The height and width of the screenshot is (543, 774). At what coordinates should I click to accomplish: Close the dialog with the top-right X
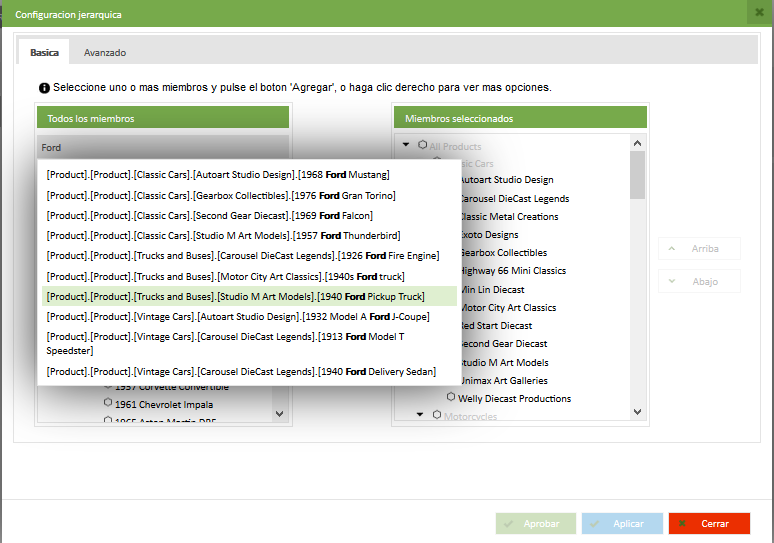click(x=759, y=13)
